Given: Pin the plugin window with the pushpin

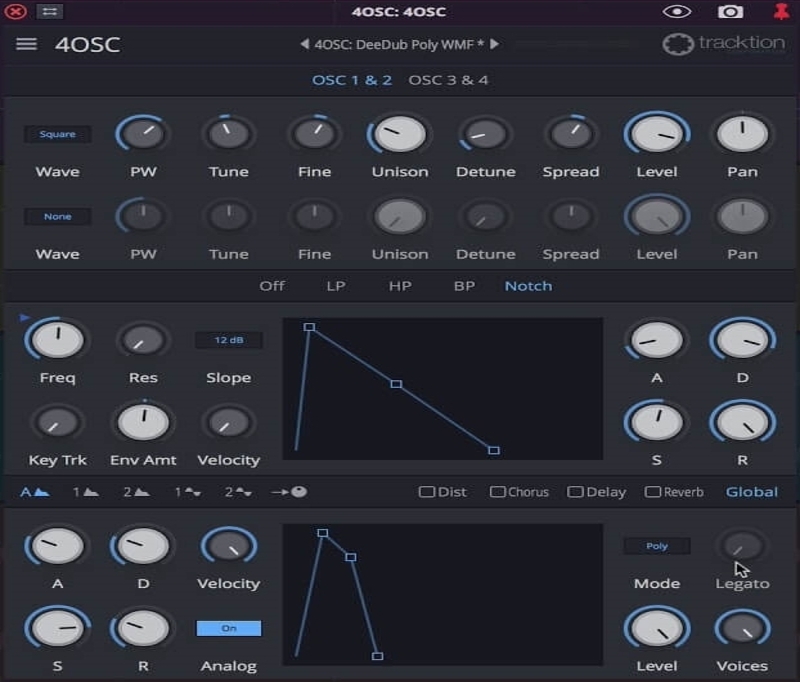Looking at the screenshot, I should pyautogui.click(x=781, y=11).
